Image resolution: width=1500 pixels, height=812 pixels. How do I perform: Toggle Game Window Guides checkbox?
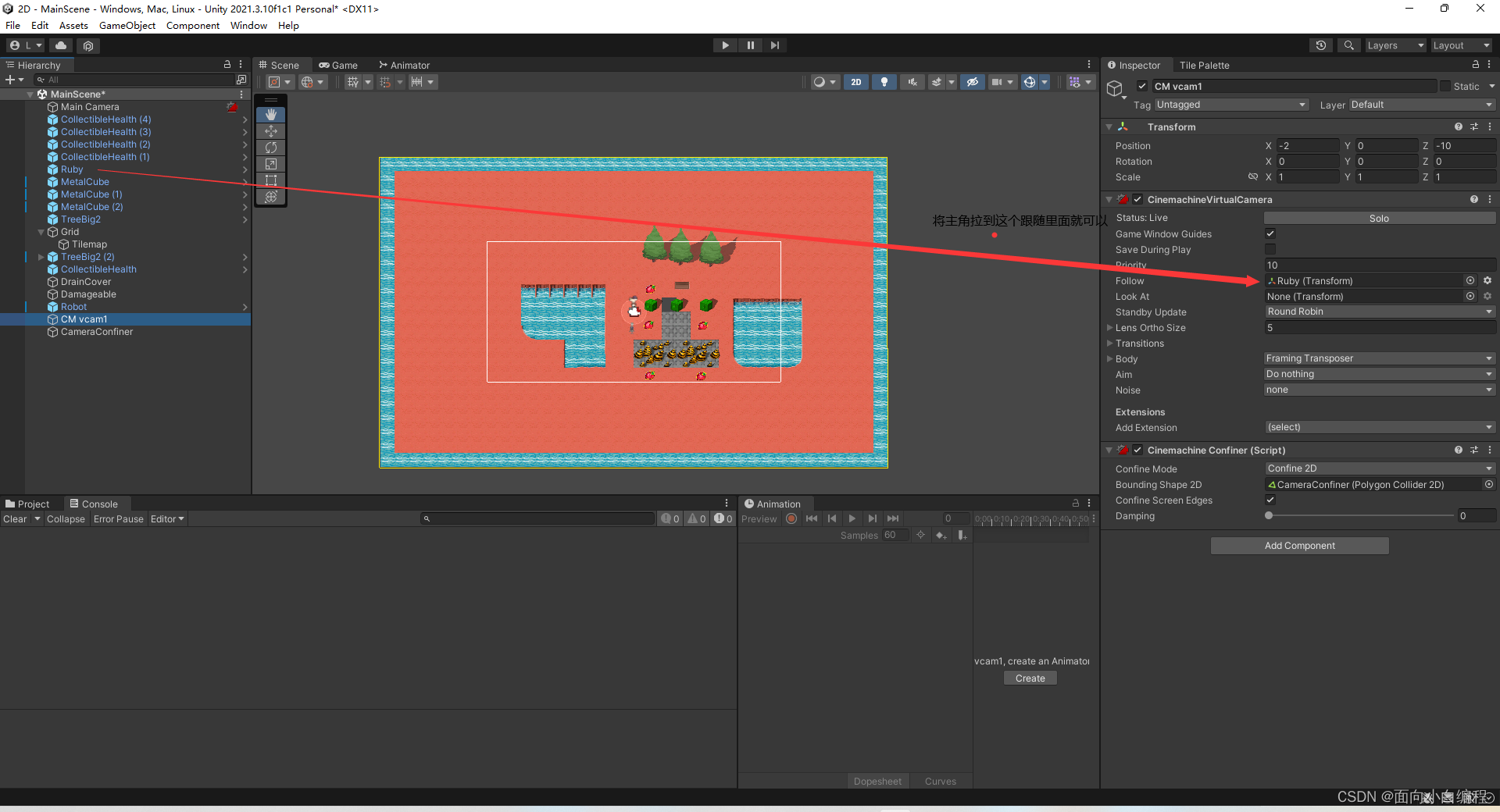tap(1270, 233)
